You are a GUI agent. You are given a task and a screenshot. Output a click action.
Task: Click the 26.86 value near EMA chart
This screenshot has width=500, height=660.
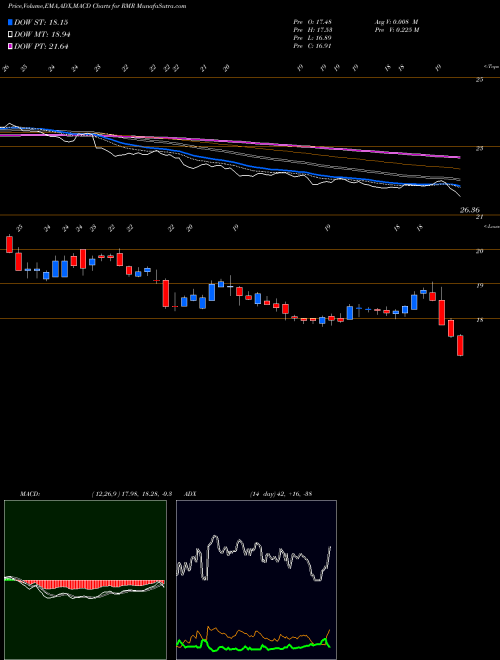pyautogui.click(x=470, y=210)
